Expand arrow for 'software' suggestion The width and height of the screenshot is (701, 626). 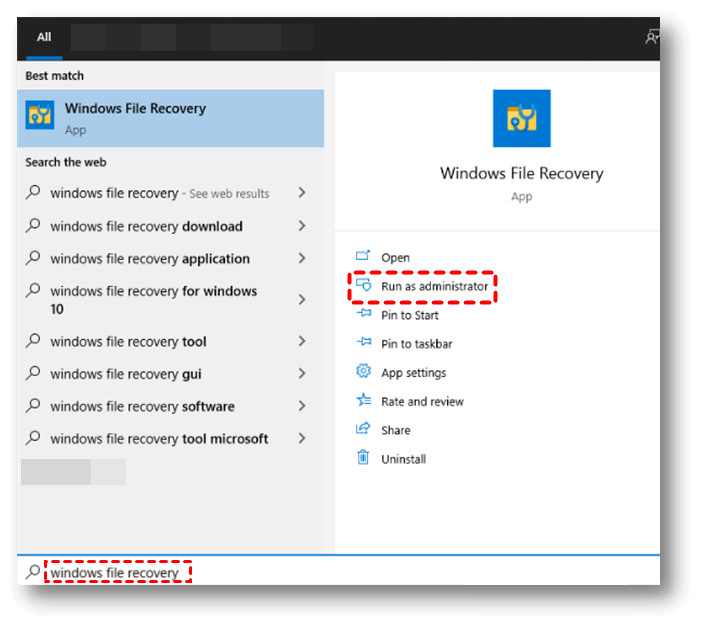coord(302,406)
